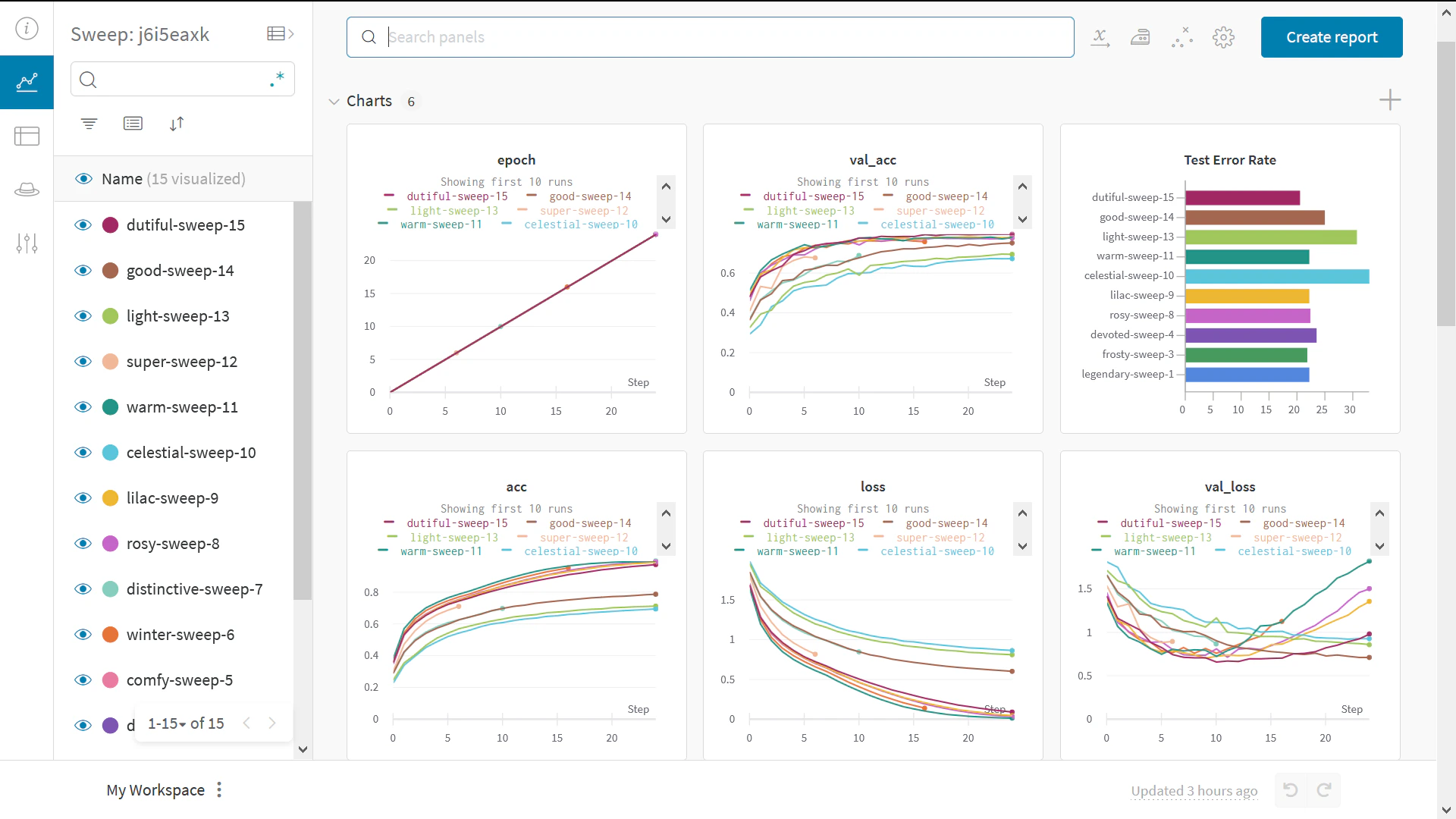
Task: Click the undo arrow near the bottom right
Action: (x=1290, y=789)
